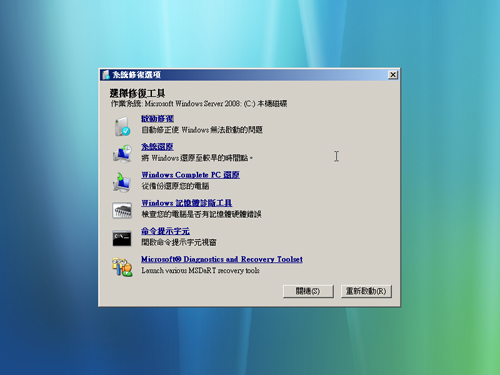This screenshot has height=375, width=500.
Task: Click the operating system info line
Action: click(x=199, y=104)
